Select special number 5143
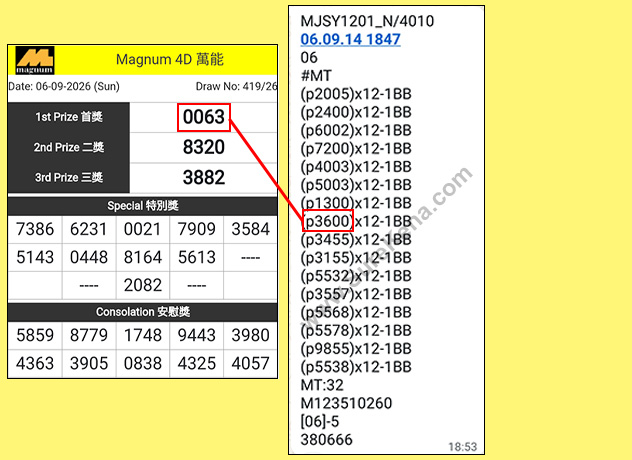This screenshot has height=460, width=632. coord(35,258)
